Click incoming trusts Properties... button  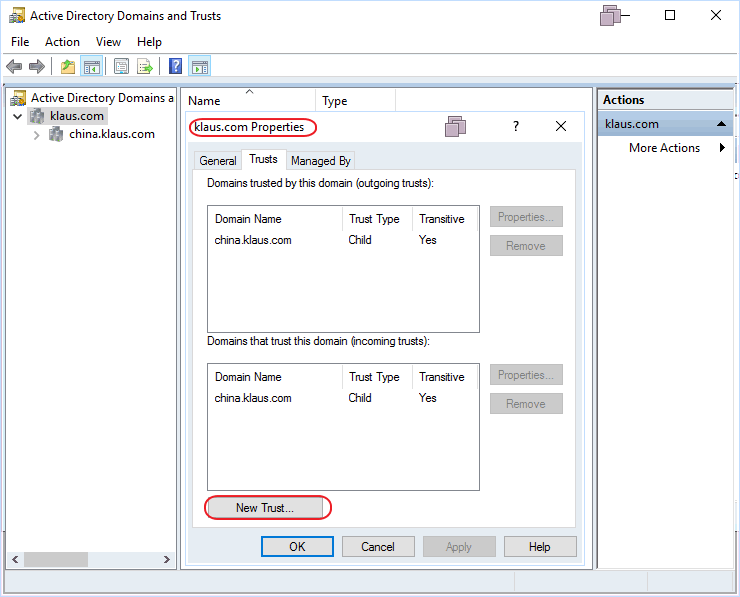(526, 375)
